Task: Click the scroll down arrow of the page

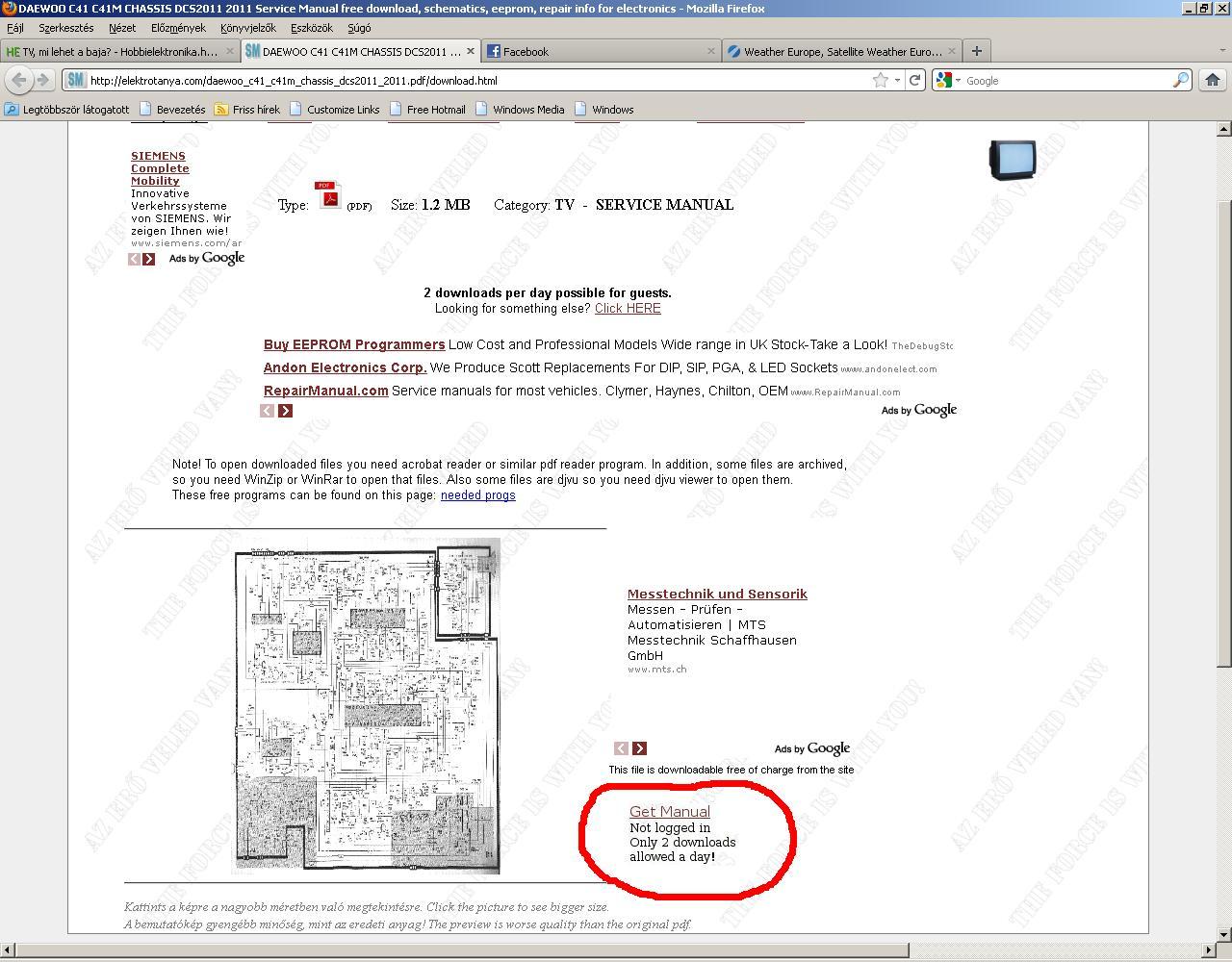Action: click(1224, 935)
